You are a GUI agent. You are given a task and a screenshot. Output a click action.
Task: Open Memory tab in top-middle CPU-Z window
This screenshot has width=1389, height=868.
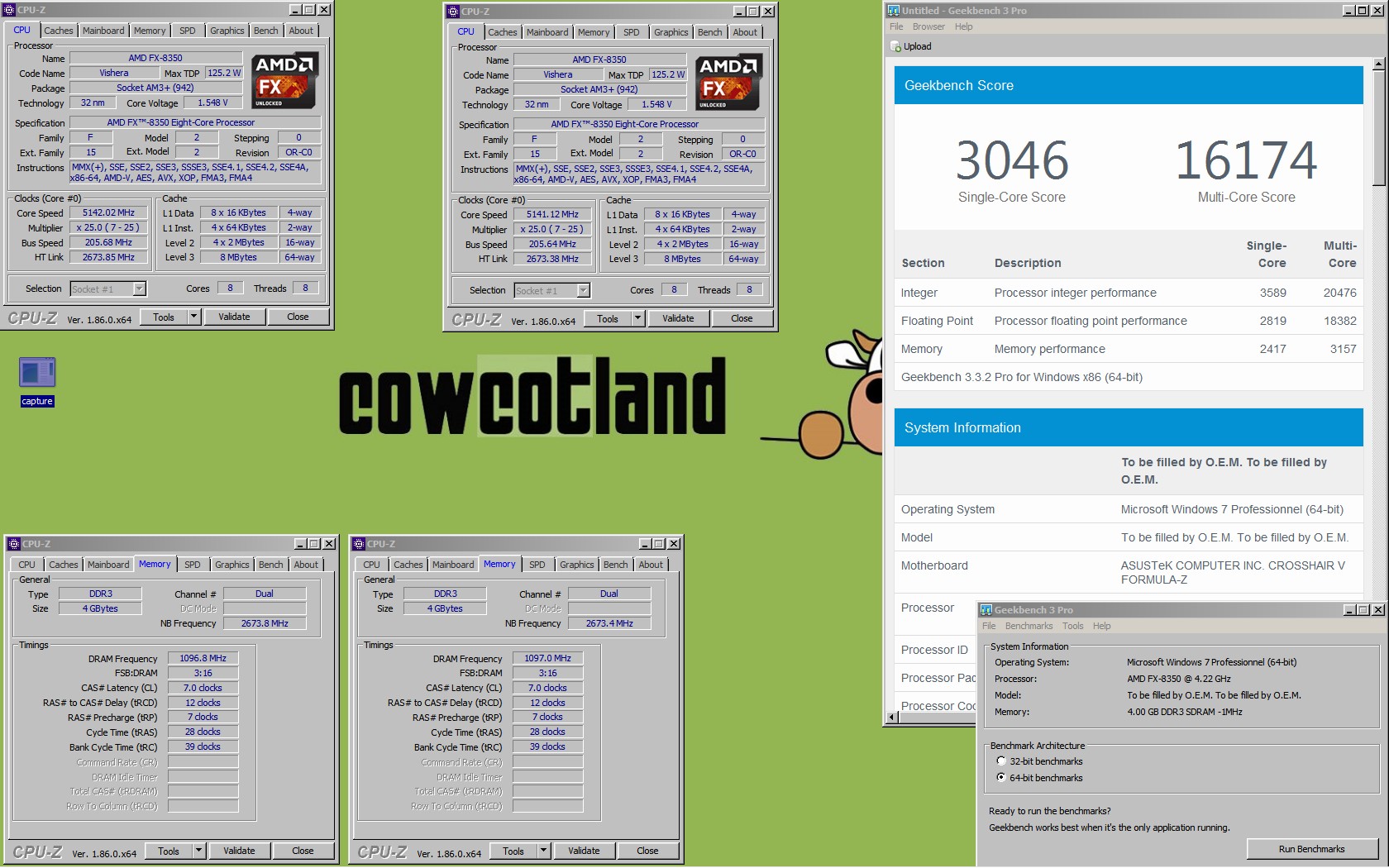coord(594,32)
